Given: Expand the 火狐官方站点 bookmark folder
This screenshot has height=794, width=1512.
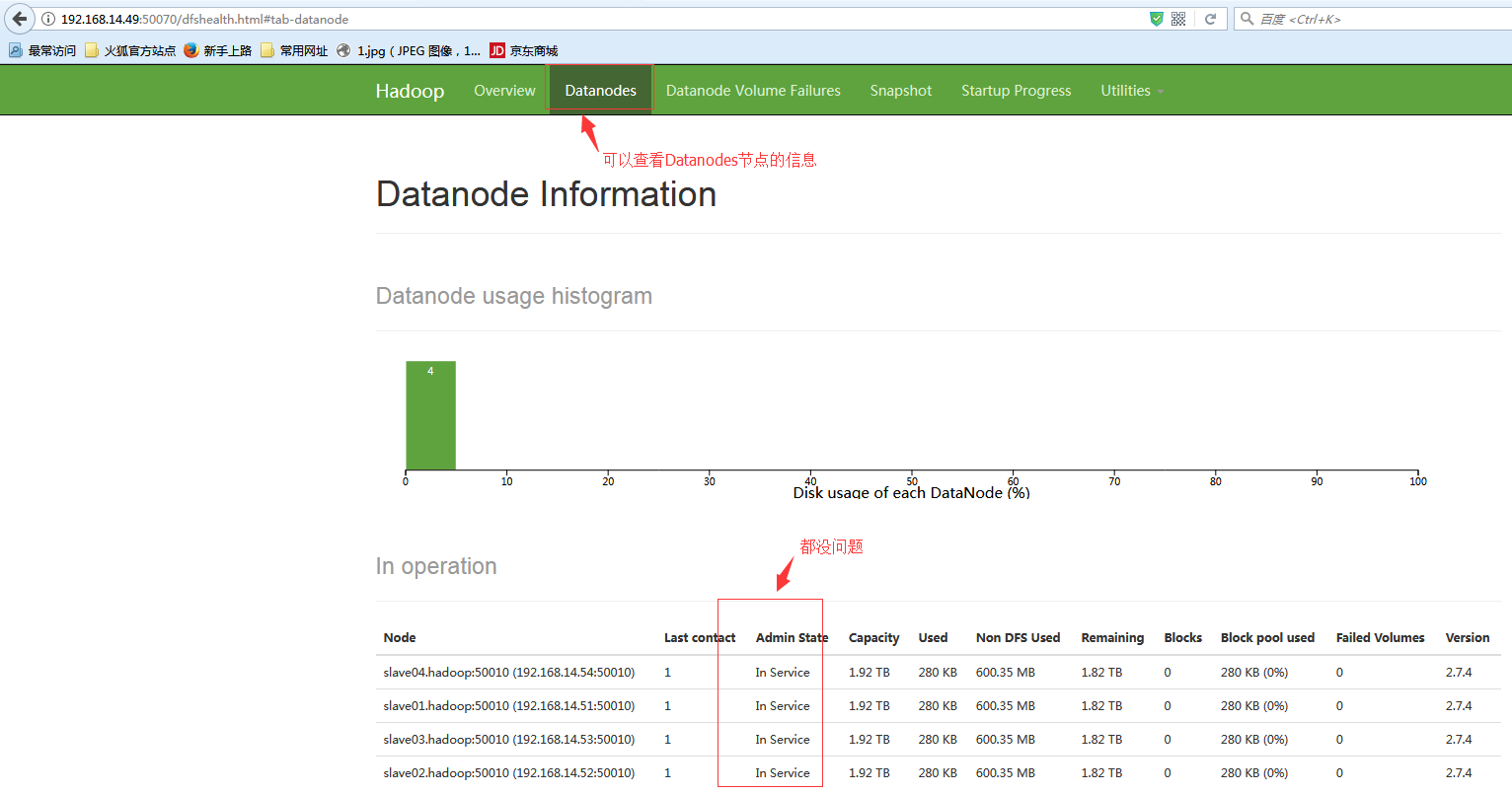Looking at the screenshot, I should pos(130,50).
